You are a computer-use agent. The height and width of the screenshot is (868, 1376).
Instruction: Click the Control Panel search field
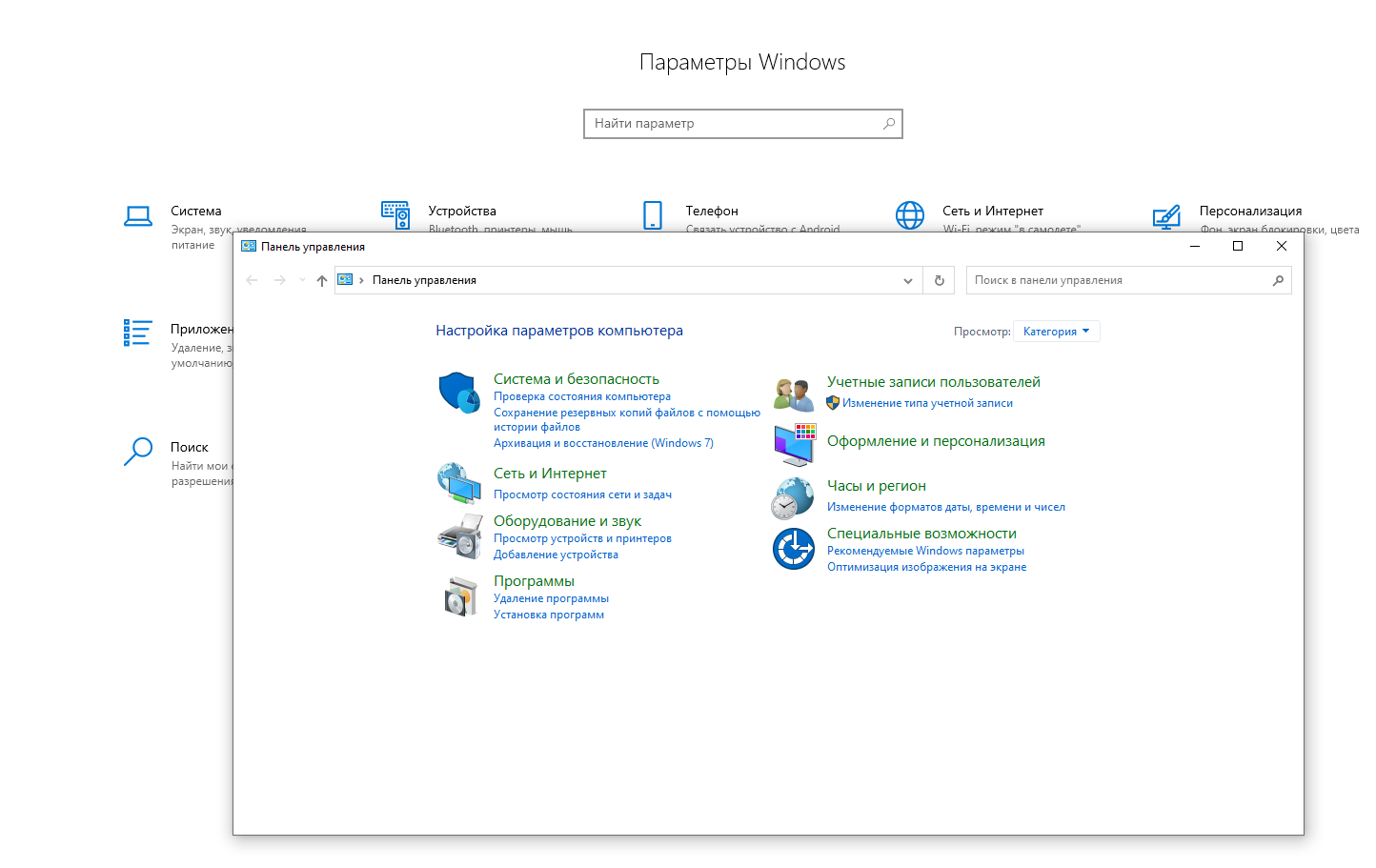(1120, 280)
